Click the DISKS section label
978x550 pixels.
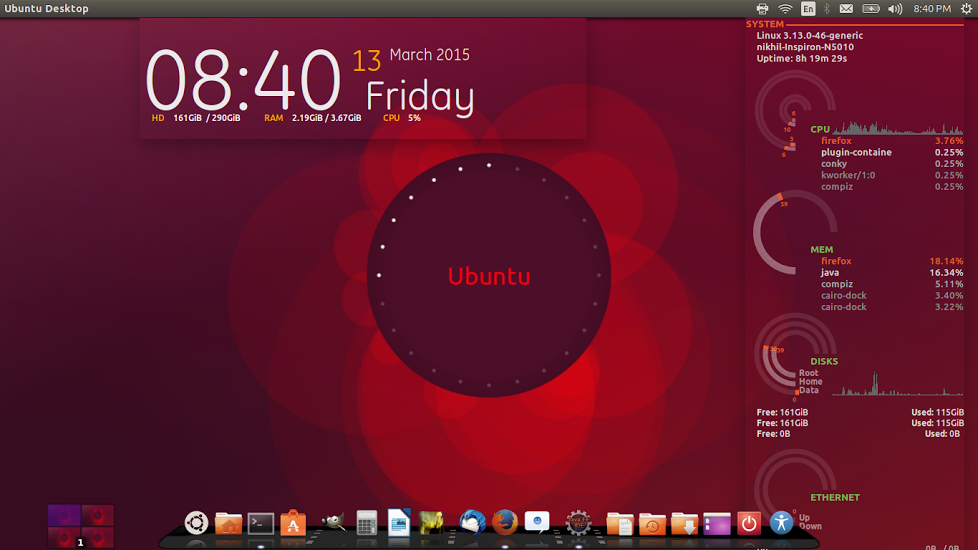coord(824,362)
